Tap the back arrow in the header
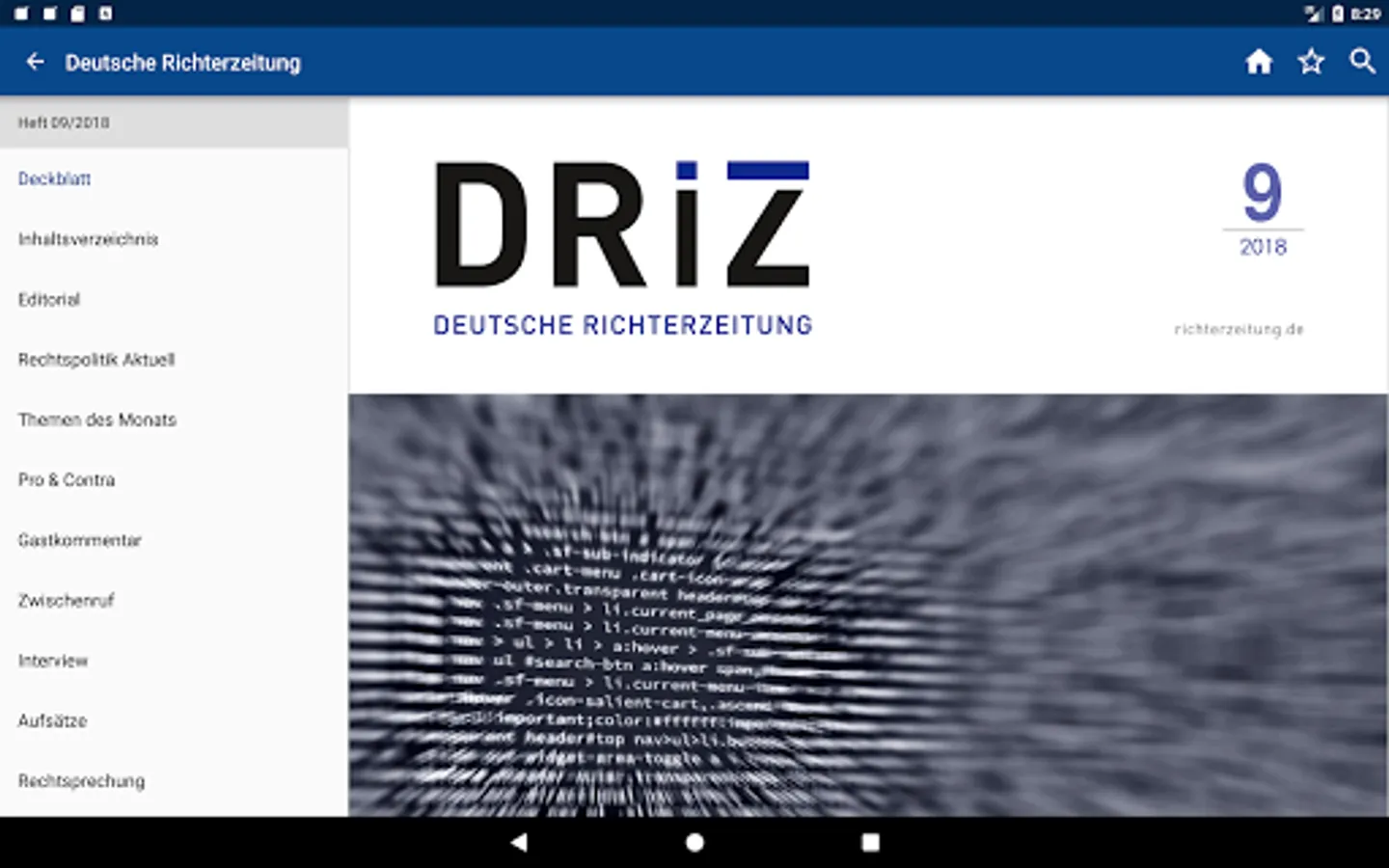 (36, 62)
